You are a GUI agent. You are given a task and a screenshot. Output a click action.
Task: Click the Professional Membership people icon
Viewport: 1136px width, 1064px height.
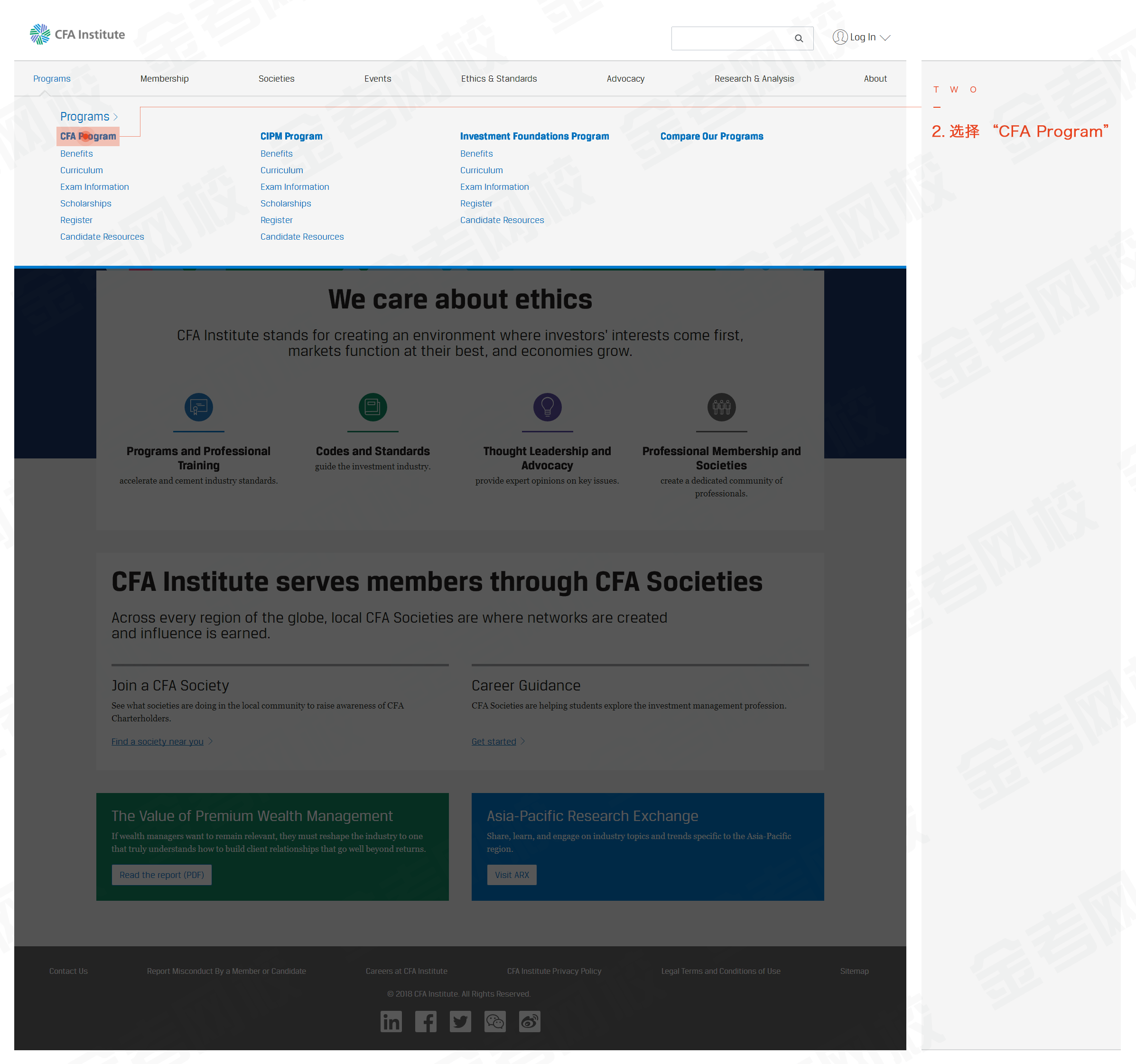tap(722, 407)
